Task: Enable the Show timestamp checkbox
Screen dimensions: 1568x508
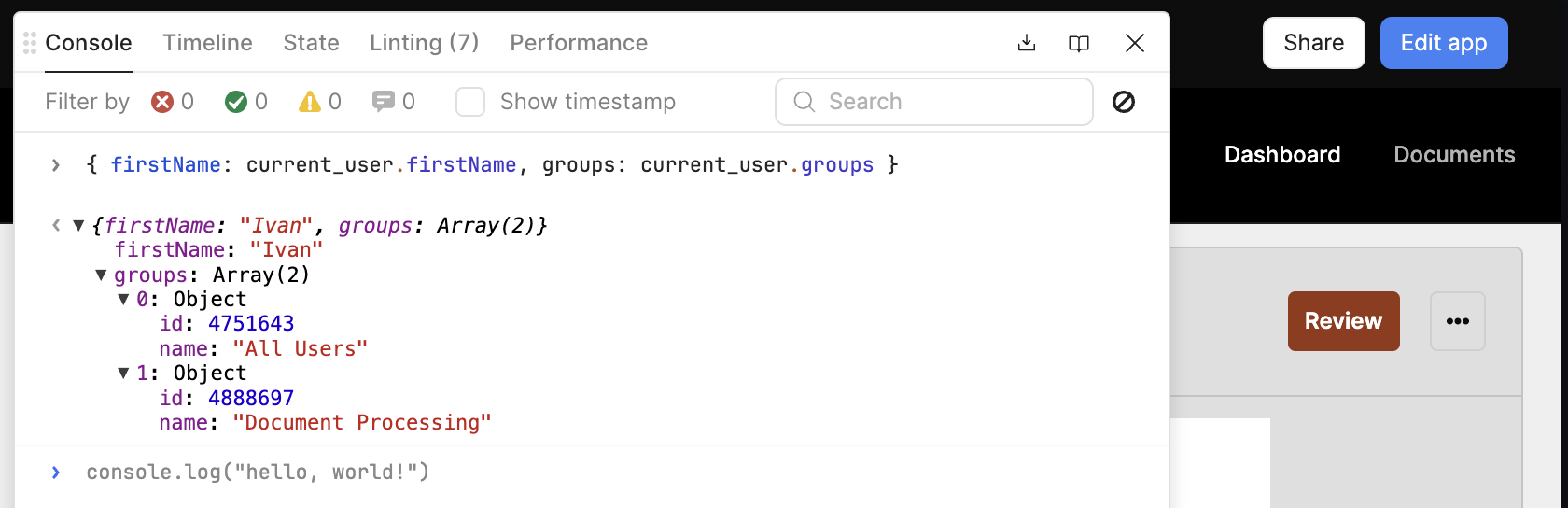Action: (470, 102)
